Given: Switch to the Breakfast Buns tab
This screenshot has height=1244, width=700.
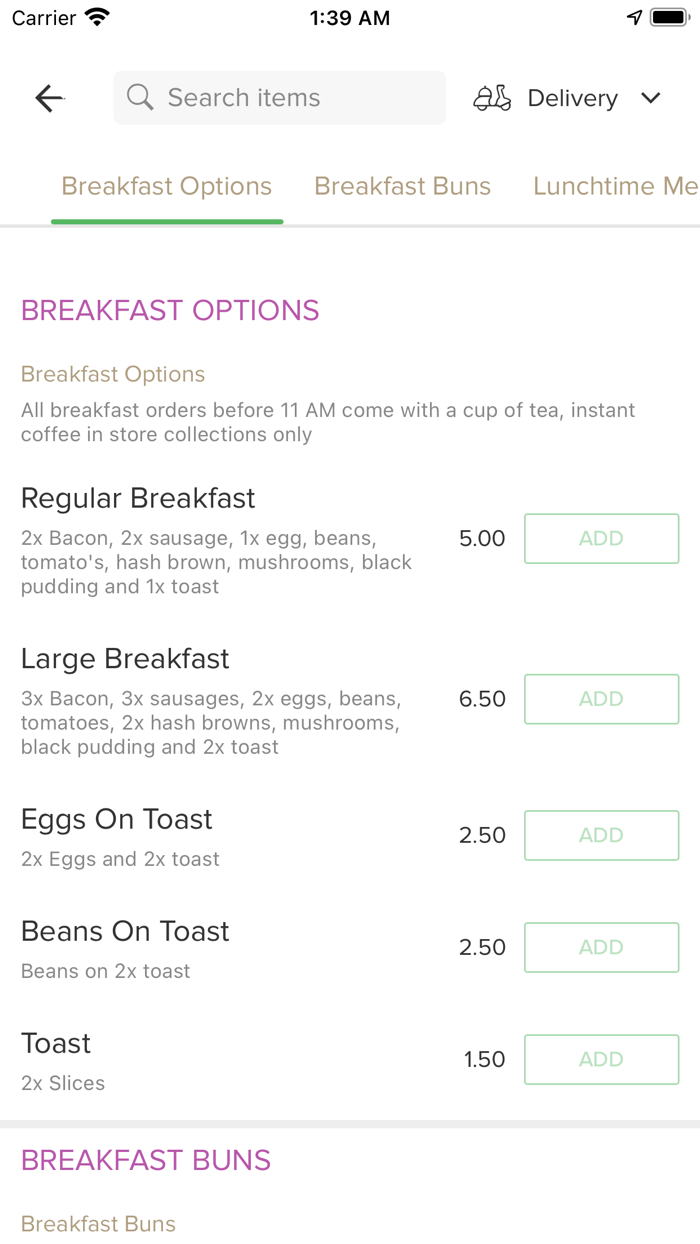Looking at the screenshot, I should 403,186.
